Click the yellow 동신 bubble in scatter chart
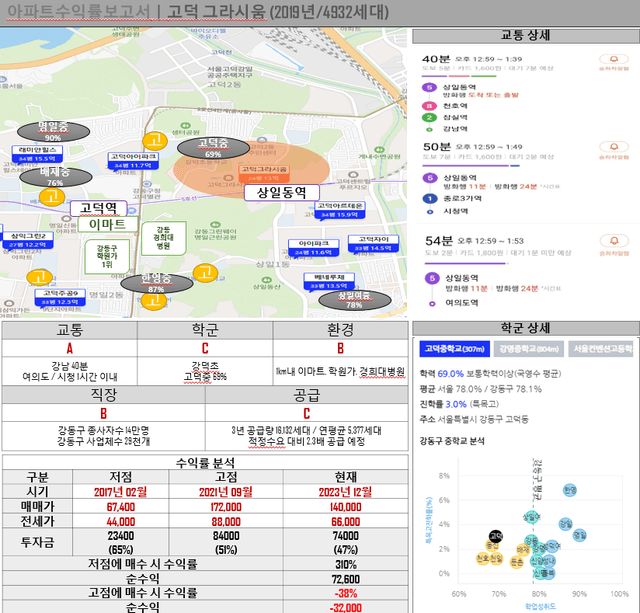The height and width of the screenshot is (613, 640). pos(492,545)
